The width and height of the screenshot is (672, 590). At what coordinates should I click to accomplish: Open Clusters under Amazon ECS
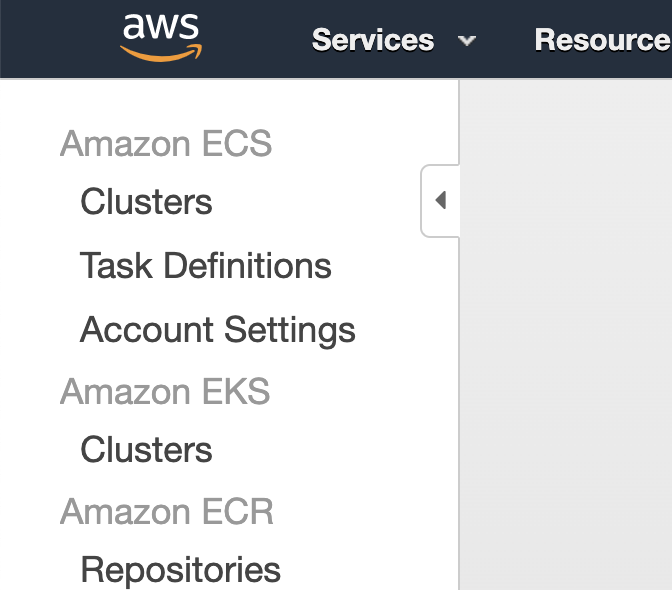click(146, 201)
